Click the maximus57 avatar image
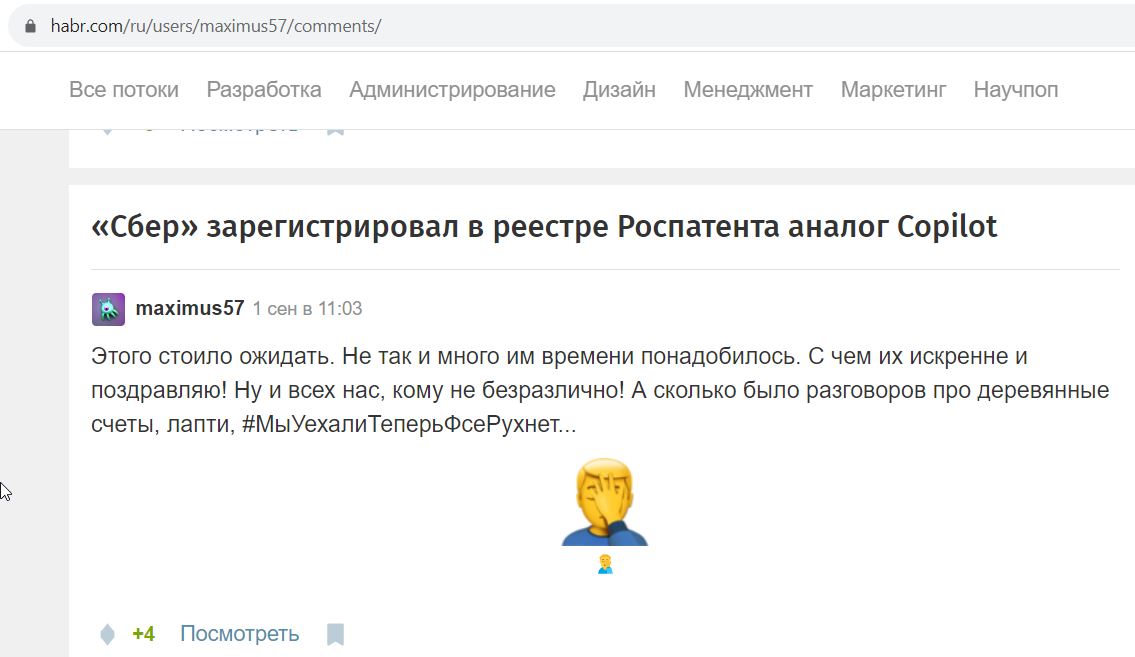 (109, 309)
